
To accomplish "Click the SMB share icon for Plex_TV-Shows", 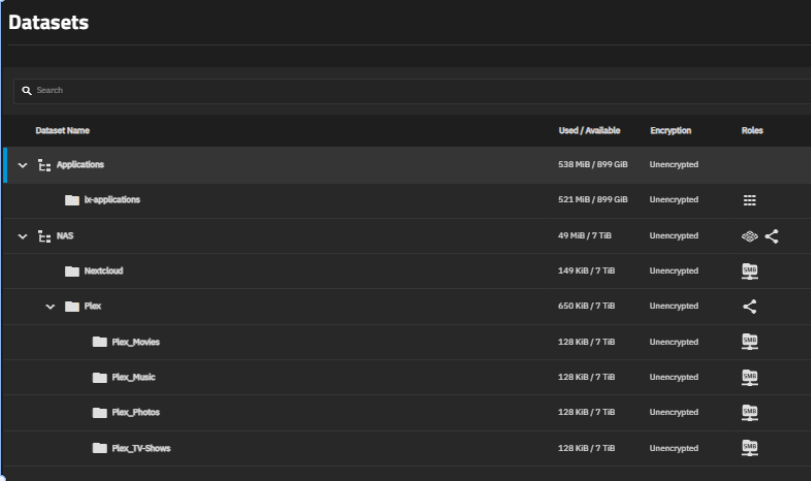I will click(x=749, y=447).
